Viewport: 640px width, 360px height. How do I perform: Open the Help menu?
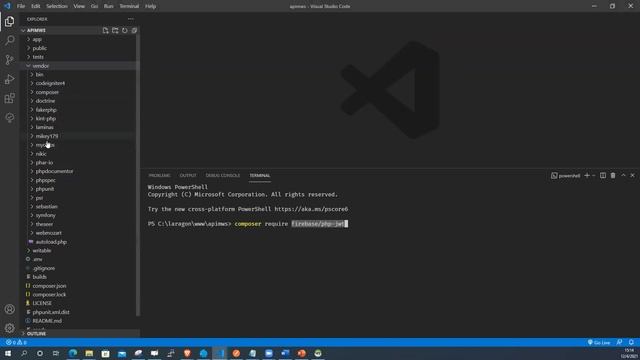click(x=151, y=6)
